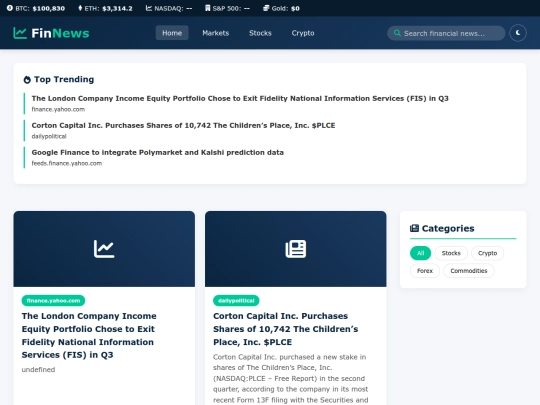Image resolution: width=540 pixels, height=405 pixels.
Task: Click the FinNews brand name
Action: pyautogui.click(x=60, y=33)
